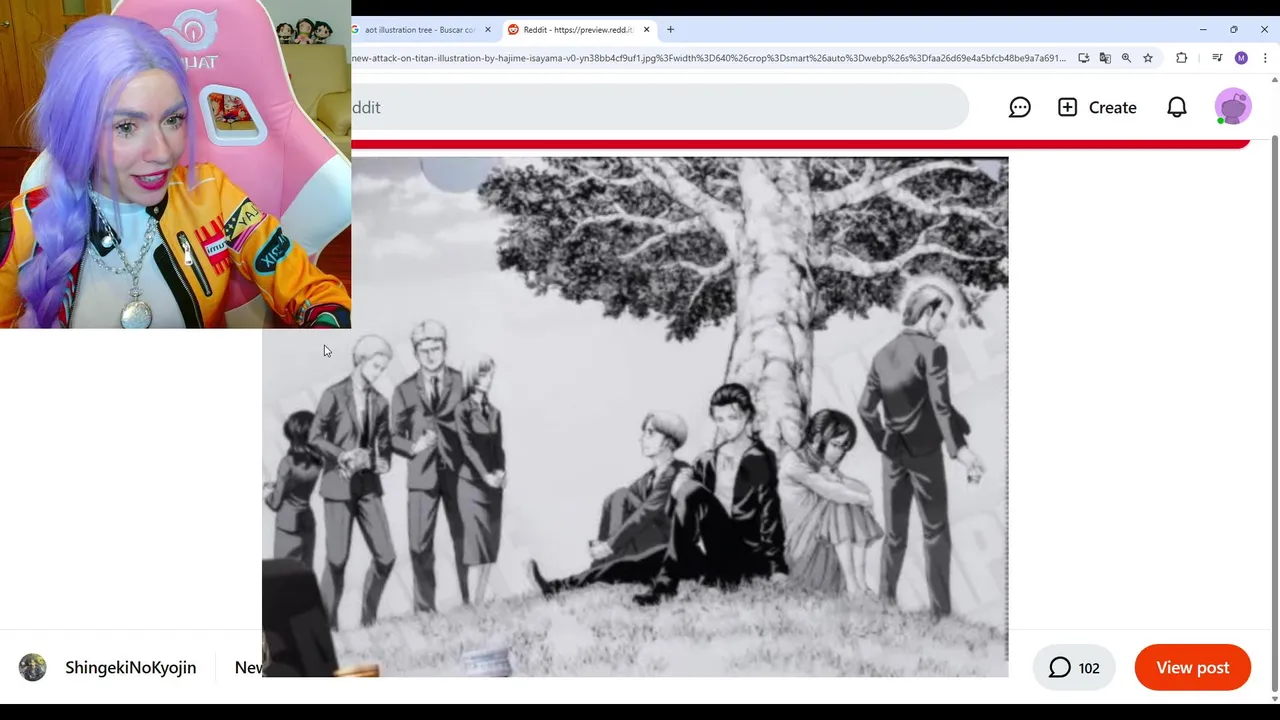
Task: Open the media control icon
Action: [1217, 58]
